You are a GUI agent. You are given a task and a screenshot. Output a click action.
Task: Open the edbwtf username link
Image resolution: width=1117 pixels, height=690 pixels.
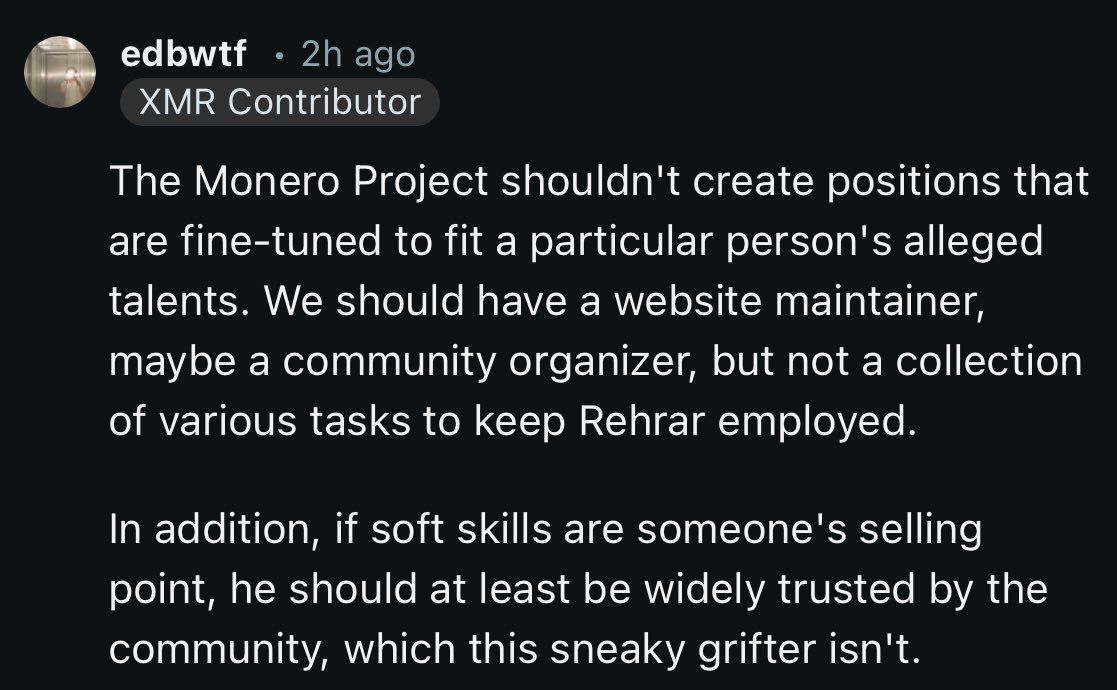tap(184, 54)
